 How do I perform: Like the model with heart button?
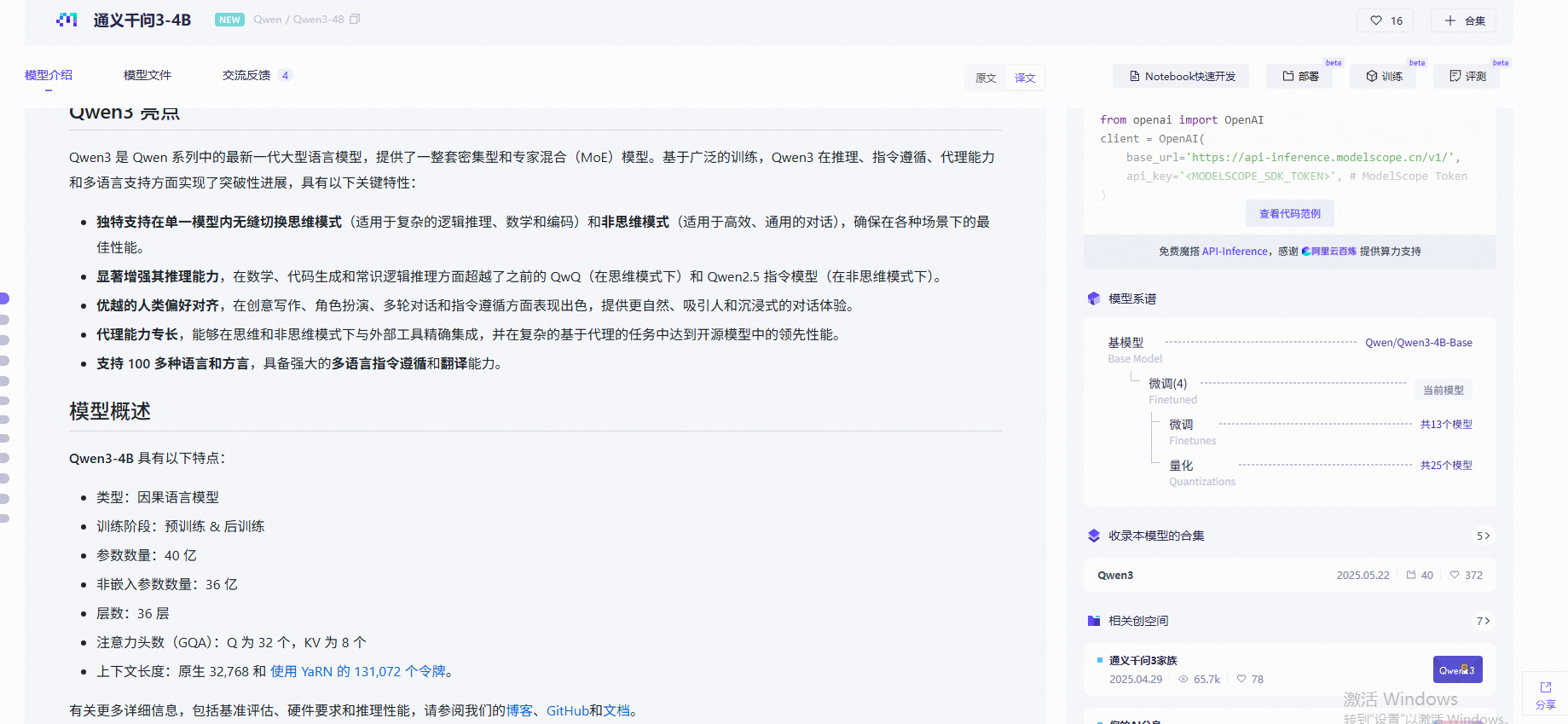[x=1386, y=20]
